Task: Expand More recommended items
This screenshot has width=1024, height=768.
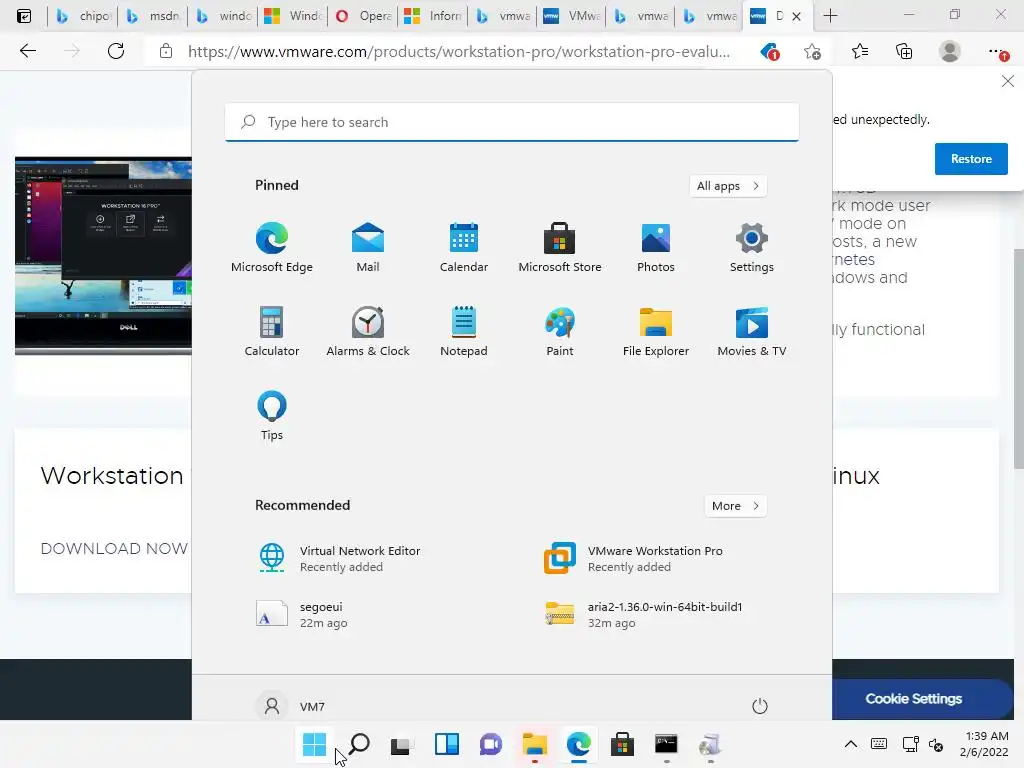Action: [735, 505]
